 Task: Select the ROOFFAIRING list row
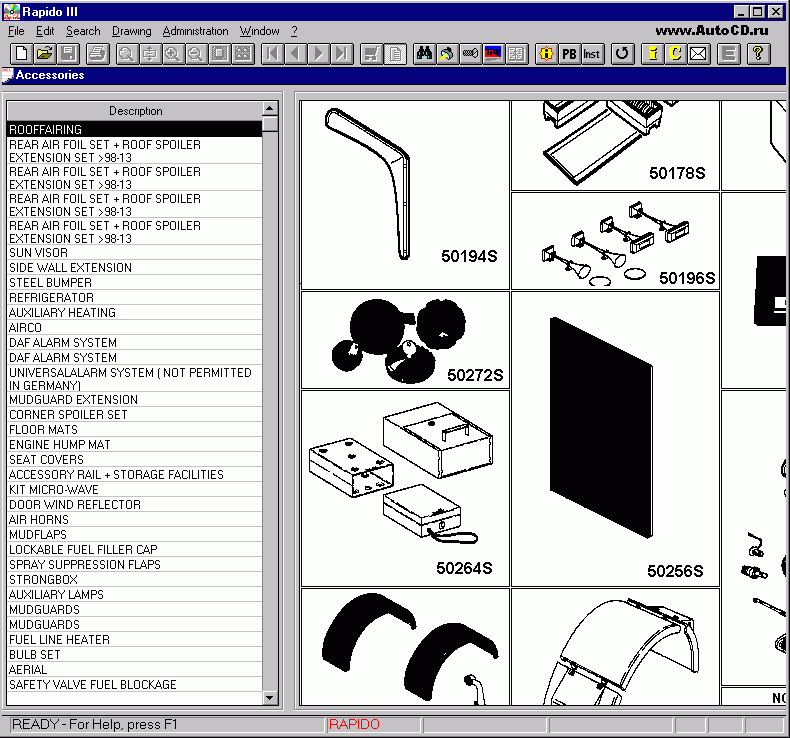tap(135, 129)
